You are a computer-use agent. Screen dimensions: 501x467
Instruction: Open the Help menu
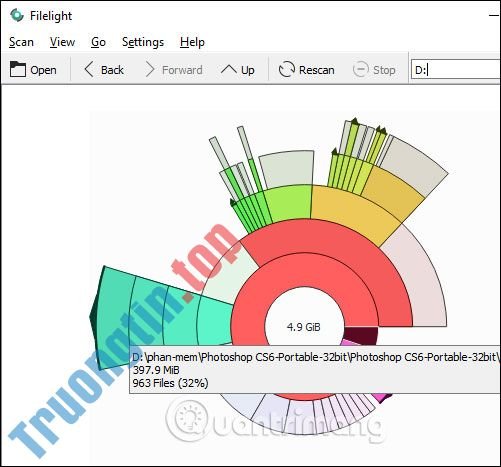[192, 42]
